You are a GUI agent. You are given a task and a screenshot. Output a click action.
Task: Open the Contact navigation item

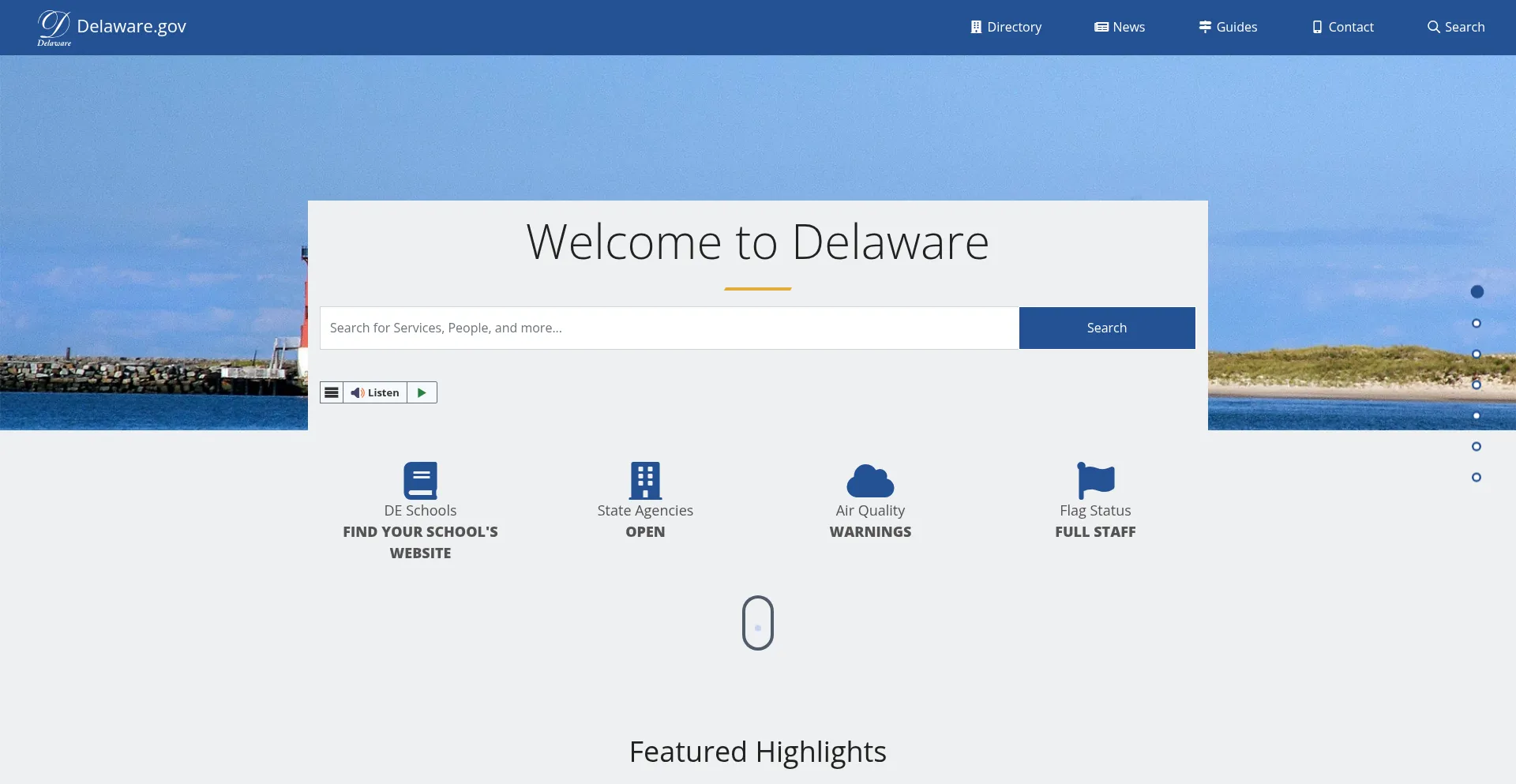coord(1343,27)
